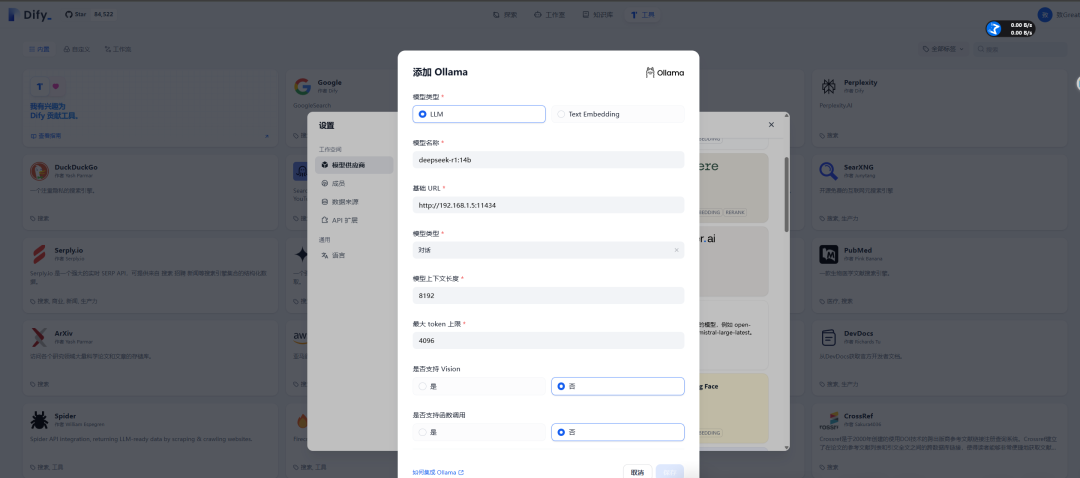Viewport: 1080px width, 478px height.
Task: Click the 模型供应商 cube icon
Action: coord(324,165)
